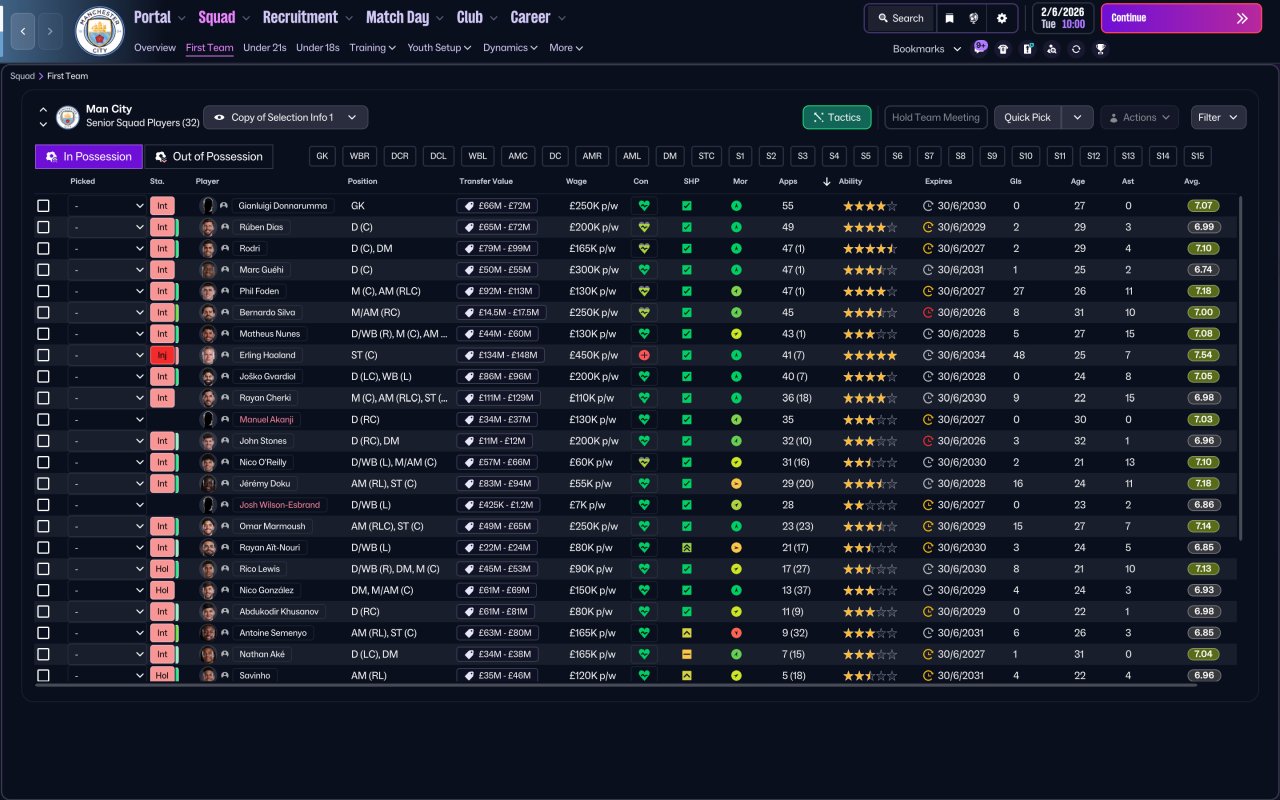The width and height of the screenshot is (1280, 800).
Task: Tick the checkbox for Nico González
Action: [x=43, y=590]
